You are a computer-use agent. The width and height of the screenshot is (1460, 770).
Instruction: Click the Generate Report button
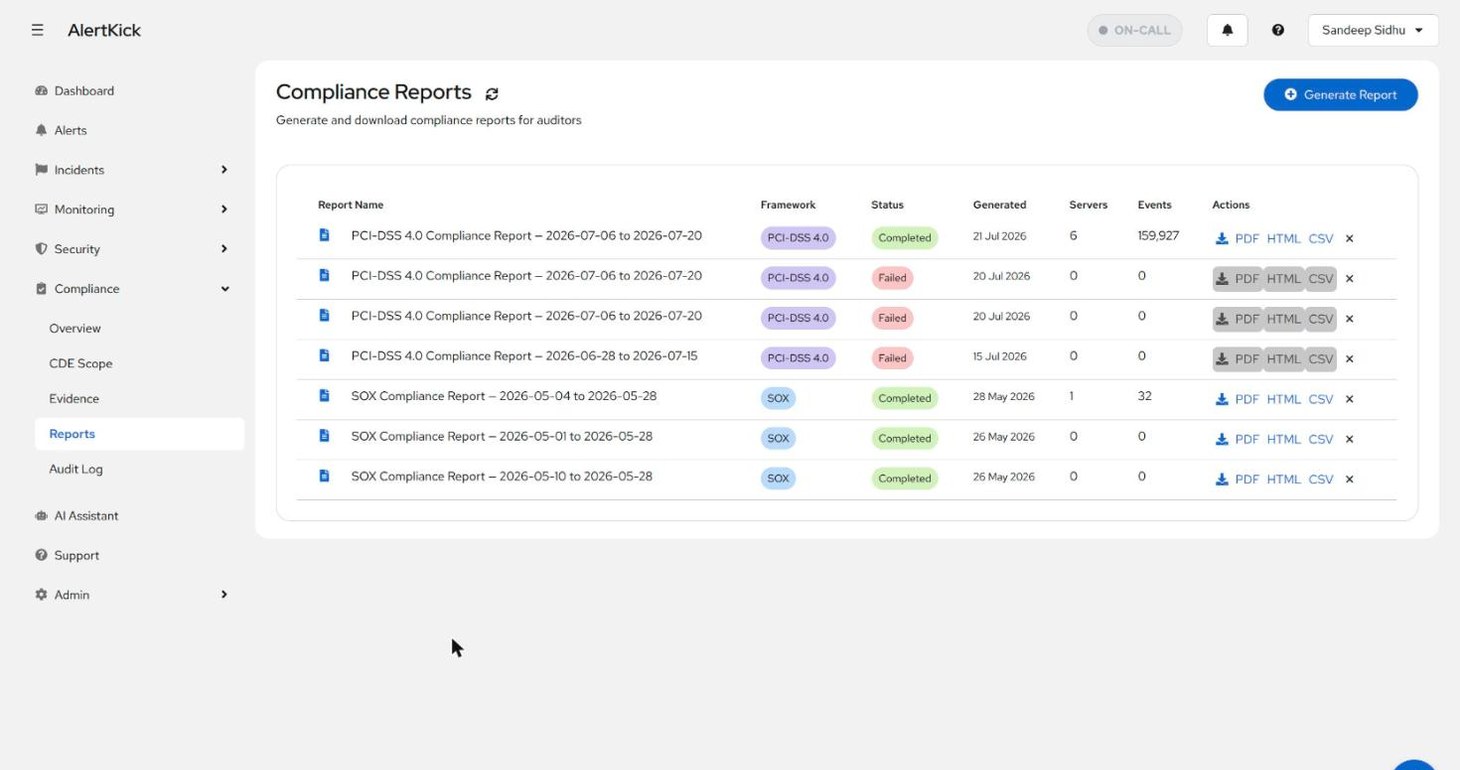[1340, 95]
